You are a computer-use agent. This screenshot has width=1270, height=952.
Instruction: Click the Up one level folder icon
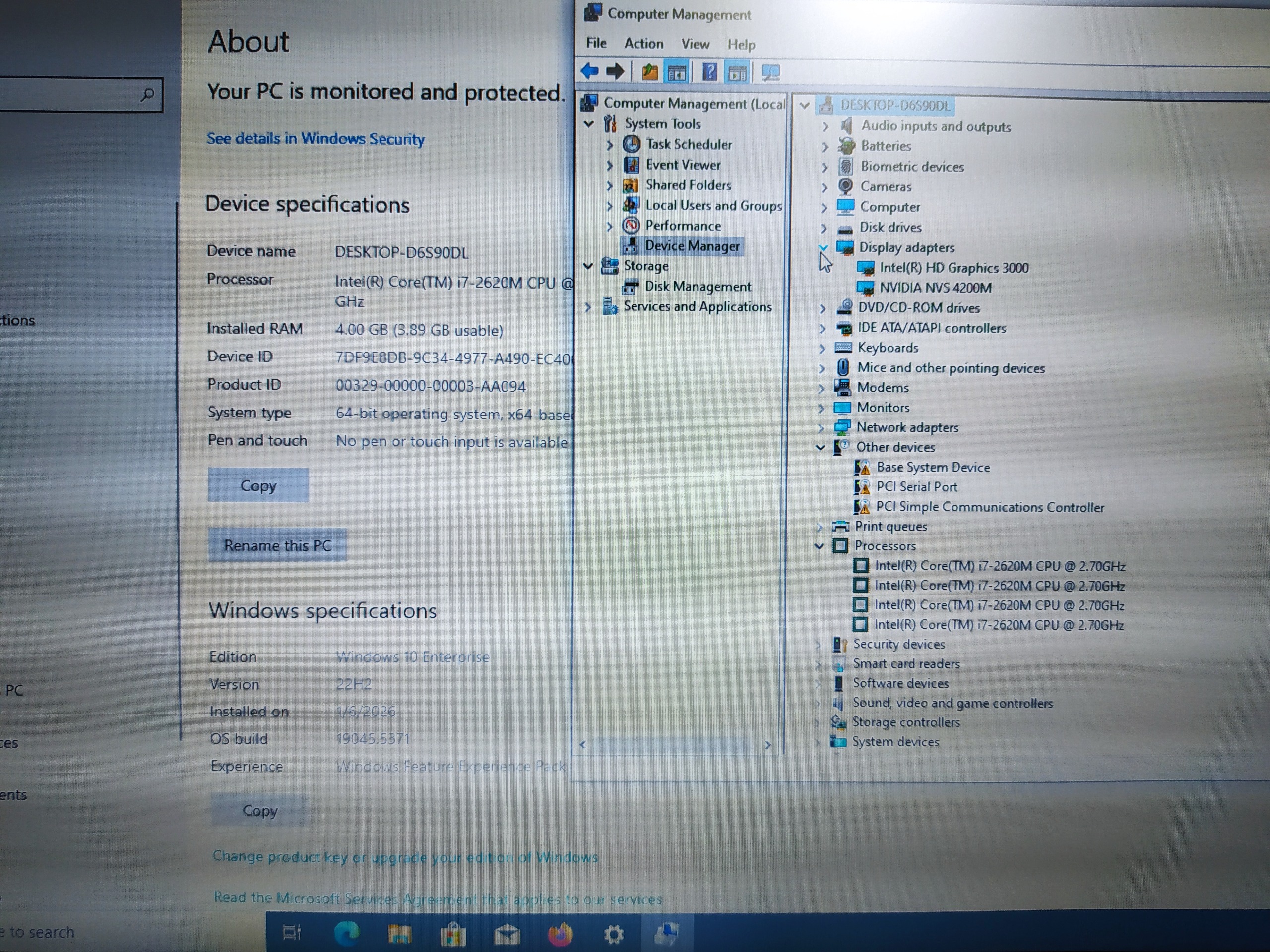tap(649, 72)
